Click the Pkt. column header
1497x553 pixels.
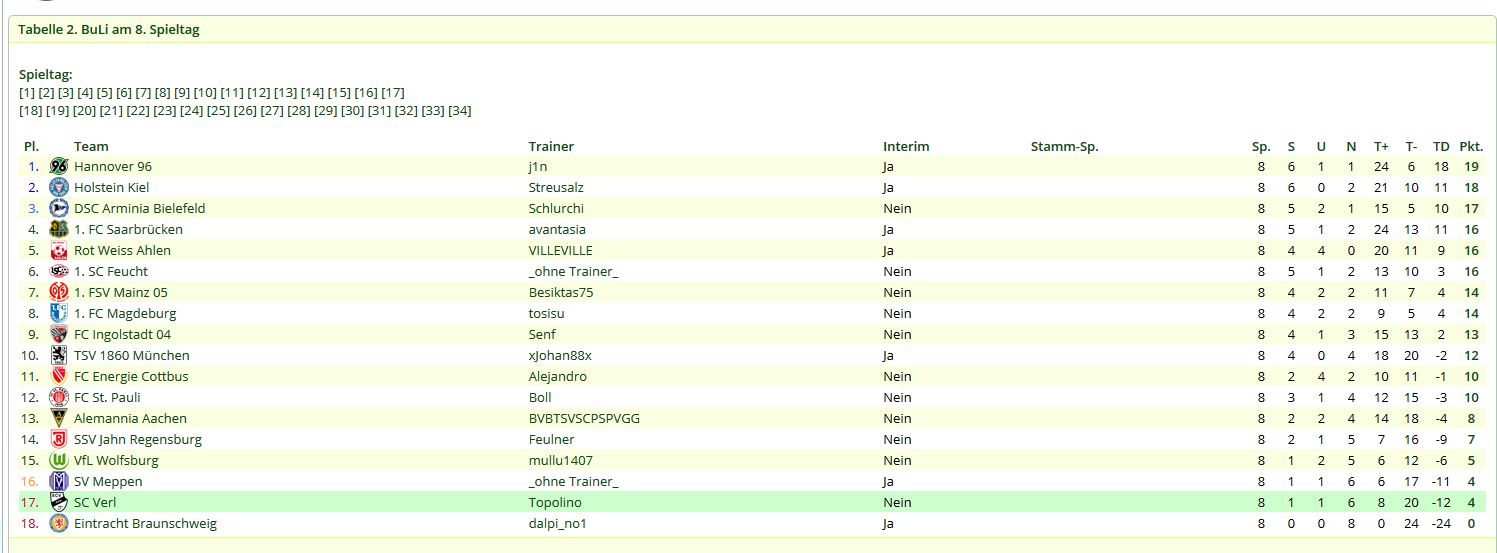(1470, 146)
